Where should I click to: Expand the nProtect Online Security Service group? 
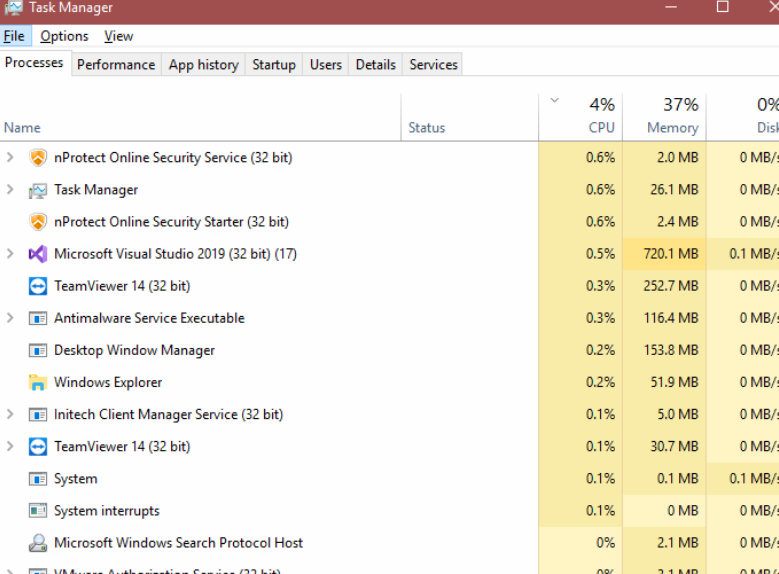(x=10, y=158)
